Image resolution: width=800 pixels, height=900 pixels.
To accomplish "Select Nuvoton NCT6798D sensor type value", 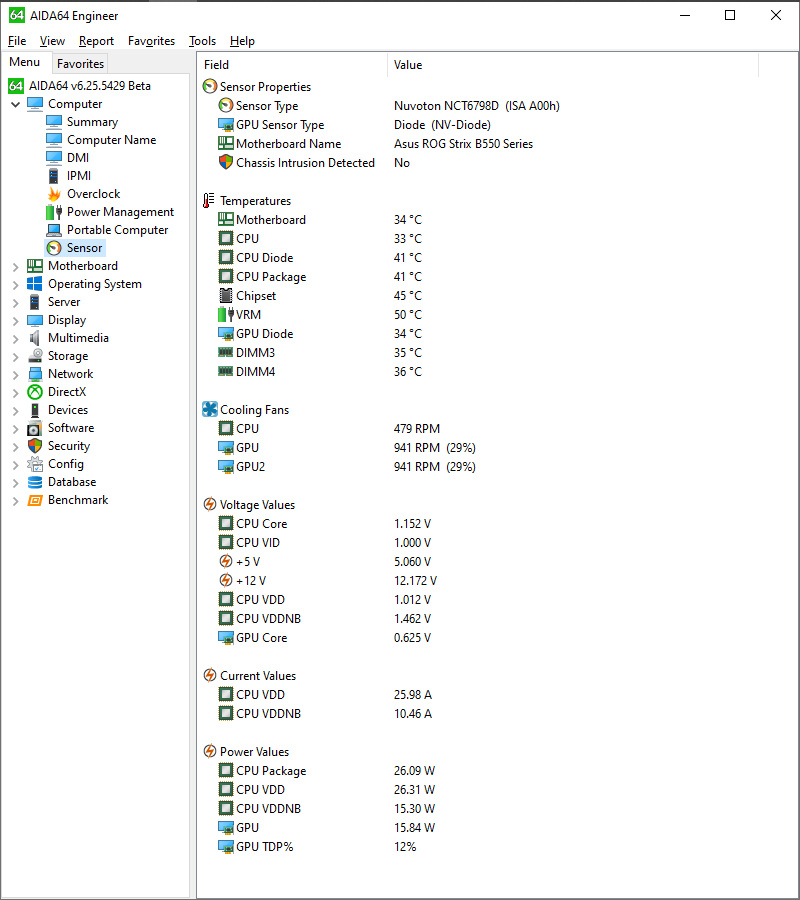I will pyautogui.click(x=476, y=106).
